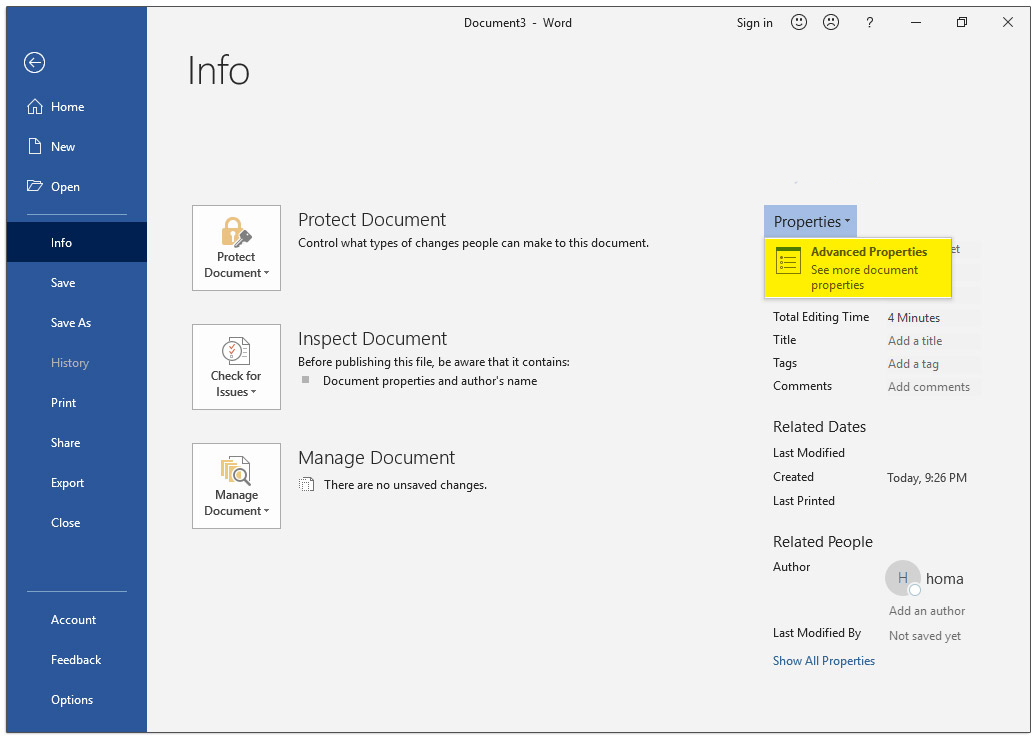
Task: Click the Home house icon in sidebar
Action: (x=34, y=106)
